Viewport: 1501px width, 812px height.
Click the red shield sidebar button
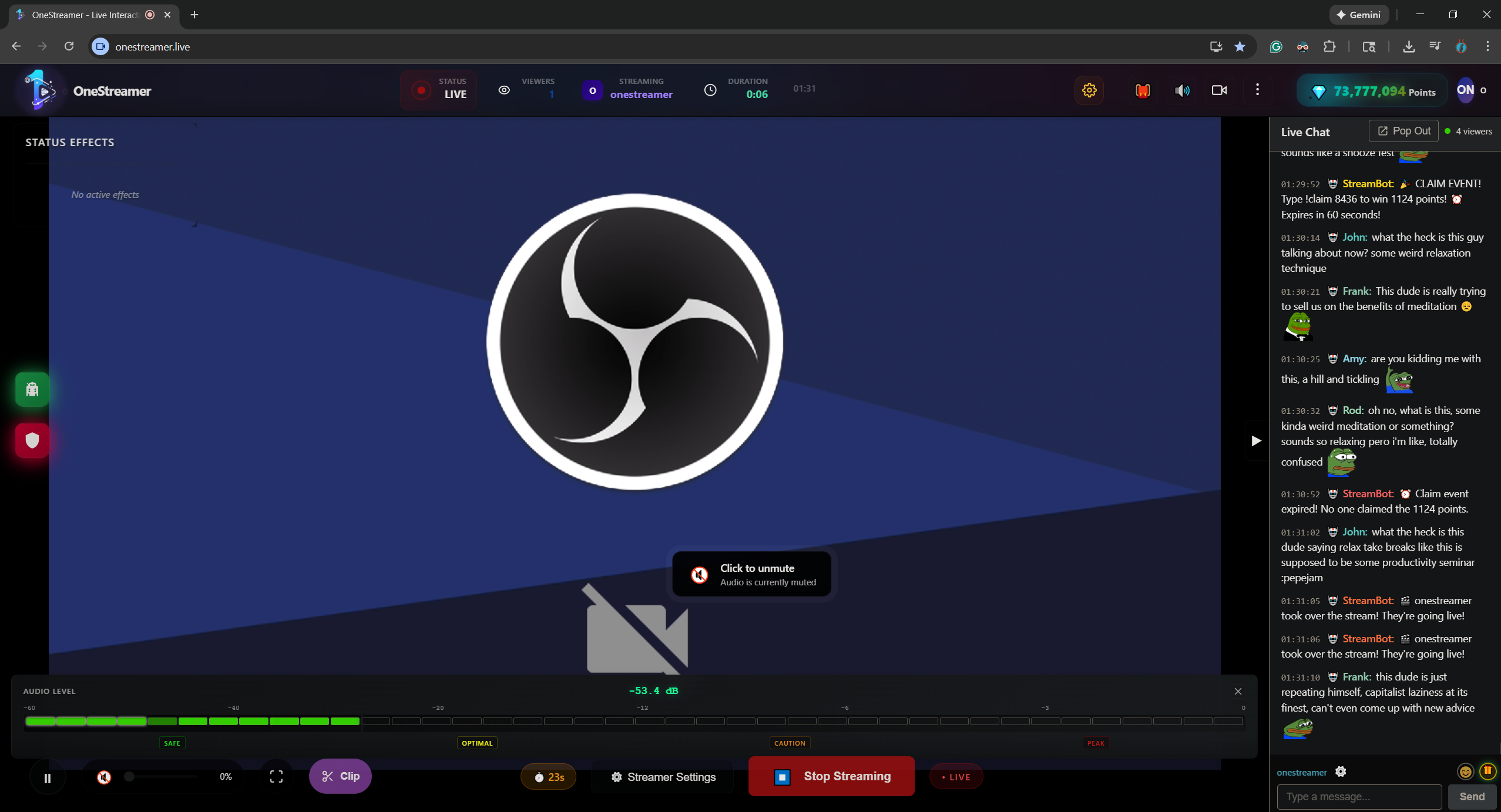32,440
